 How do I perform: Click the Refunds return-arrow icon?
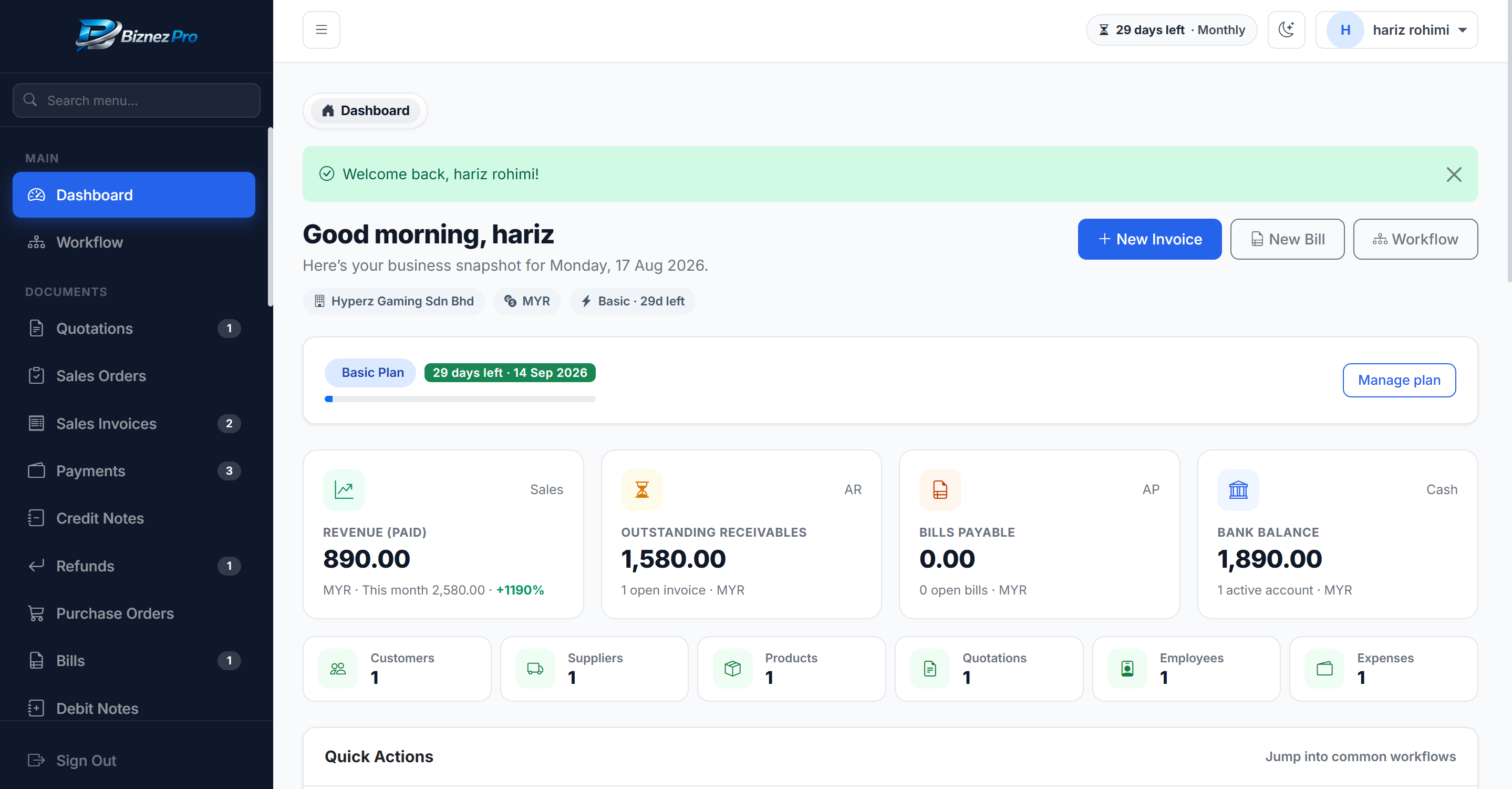click(36, 565)
